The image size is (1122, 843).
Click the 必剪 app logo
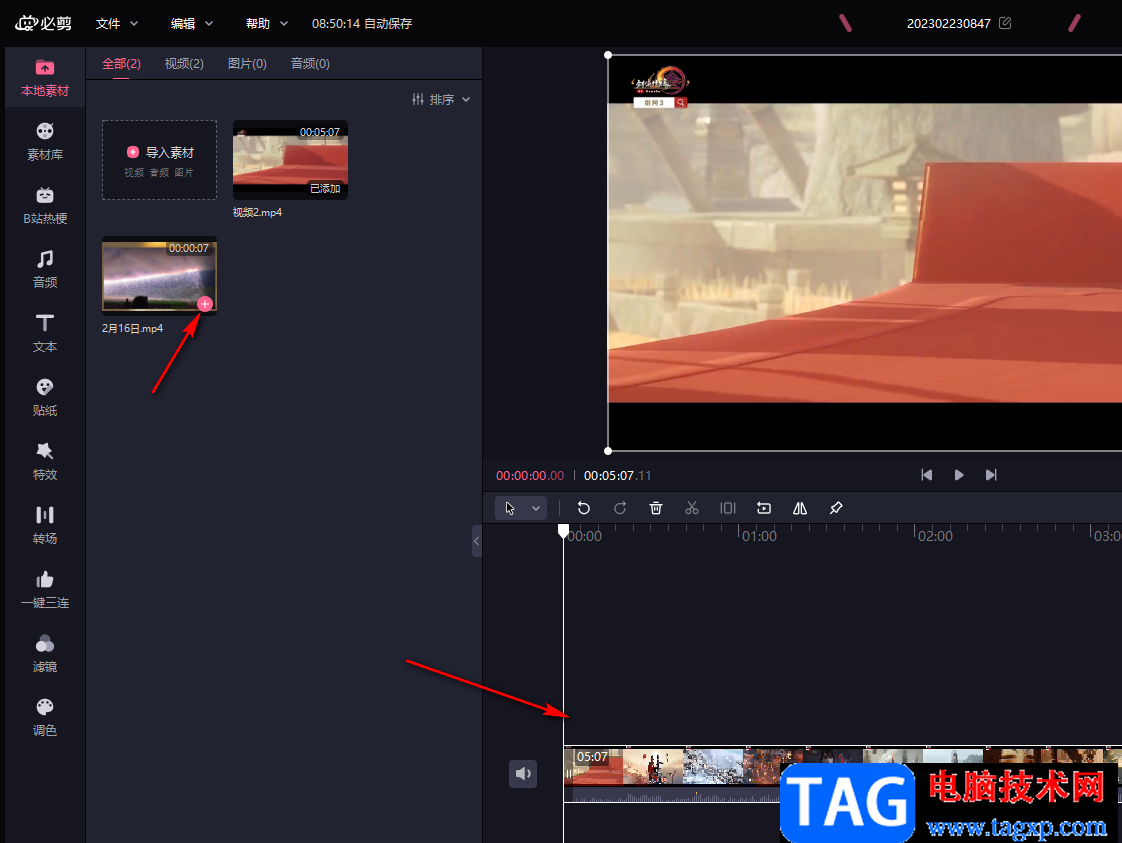coord(44,24)
